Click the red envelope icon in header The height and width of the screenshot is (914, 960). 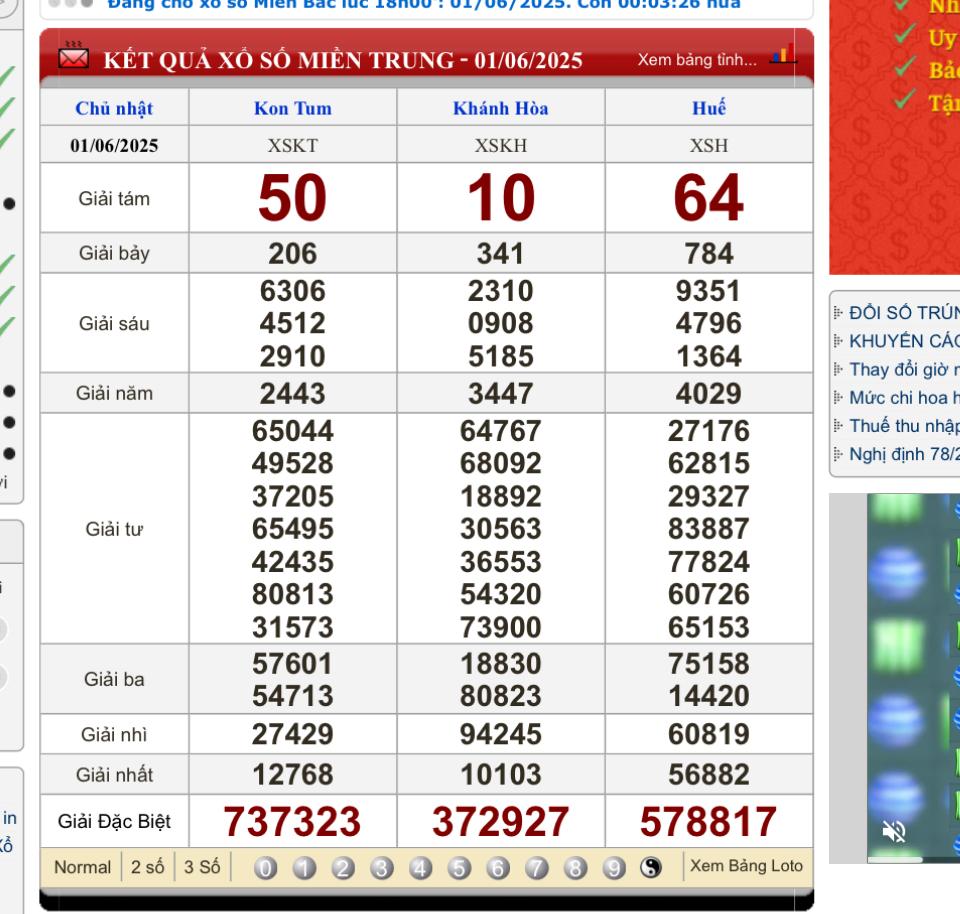[x=73, y=57]
